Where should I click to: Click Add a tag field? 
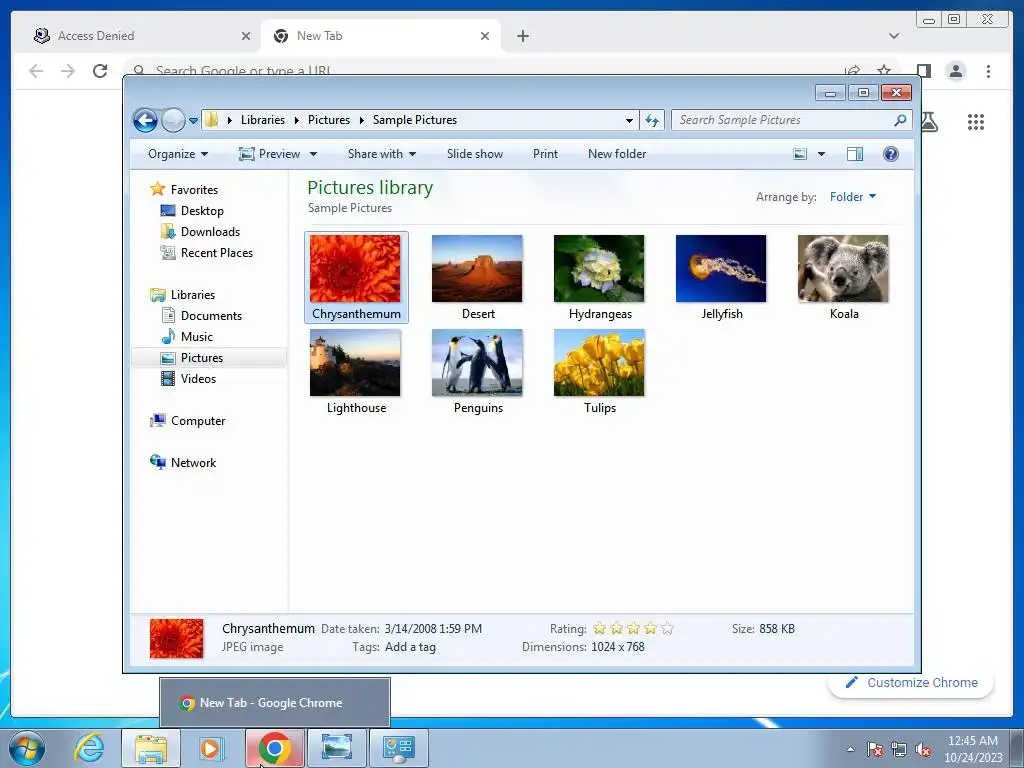click(x=410, y=647)
